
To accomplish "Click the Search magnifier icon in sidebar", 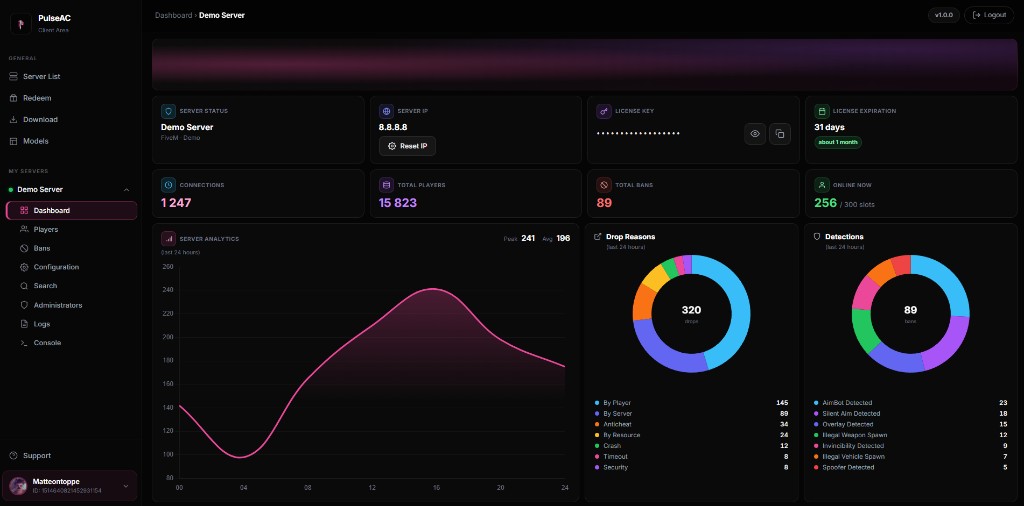I will click(24, 286).
